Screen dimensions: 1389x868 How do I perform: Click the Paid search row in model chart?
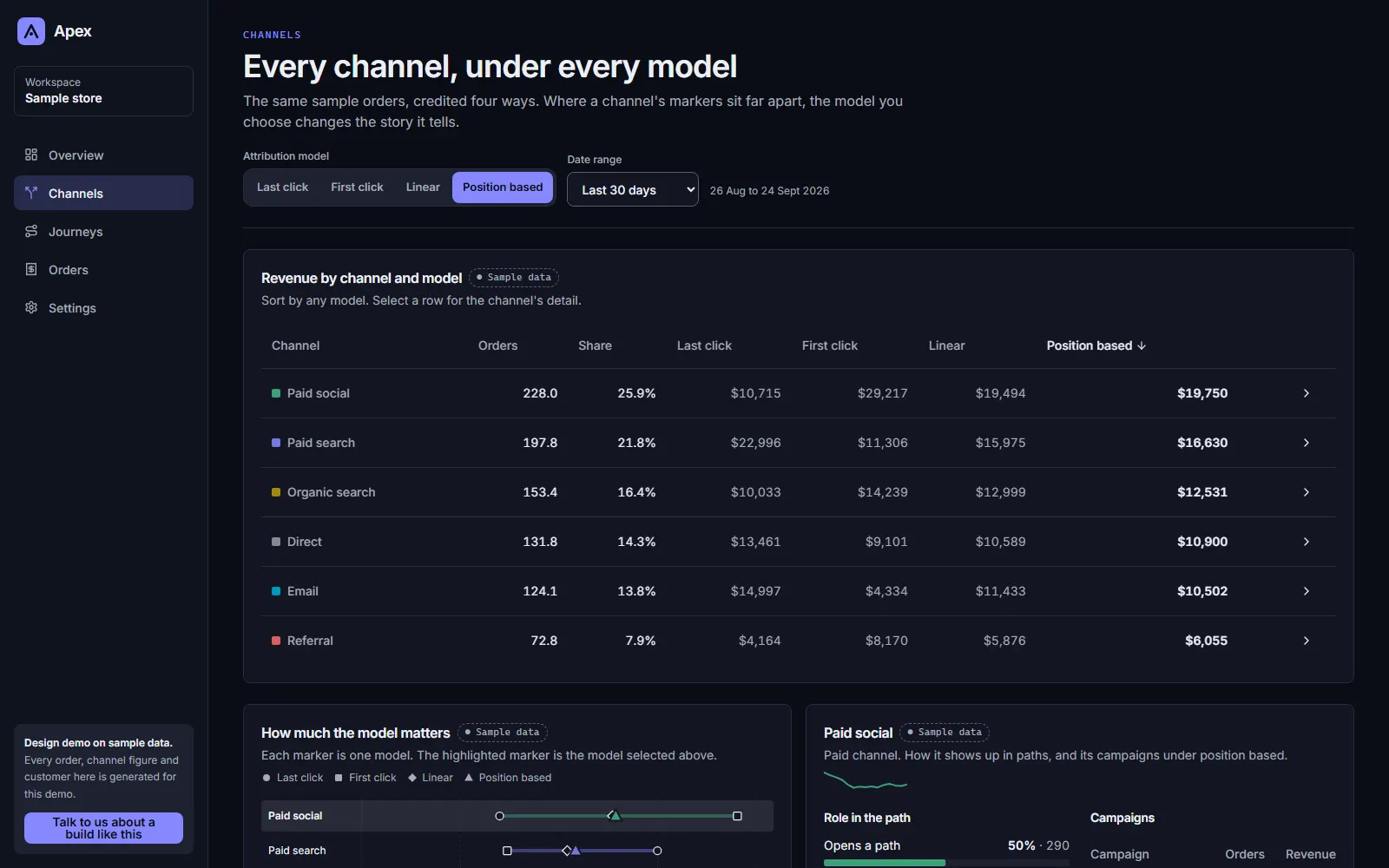pos(517,851)
